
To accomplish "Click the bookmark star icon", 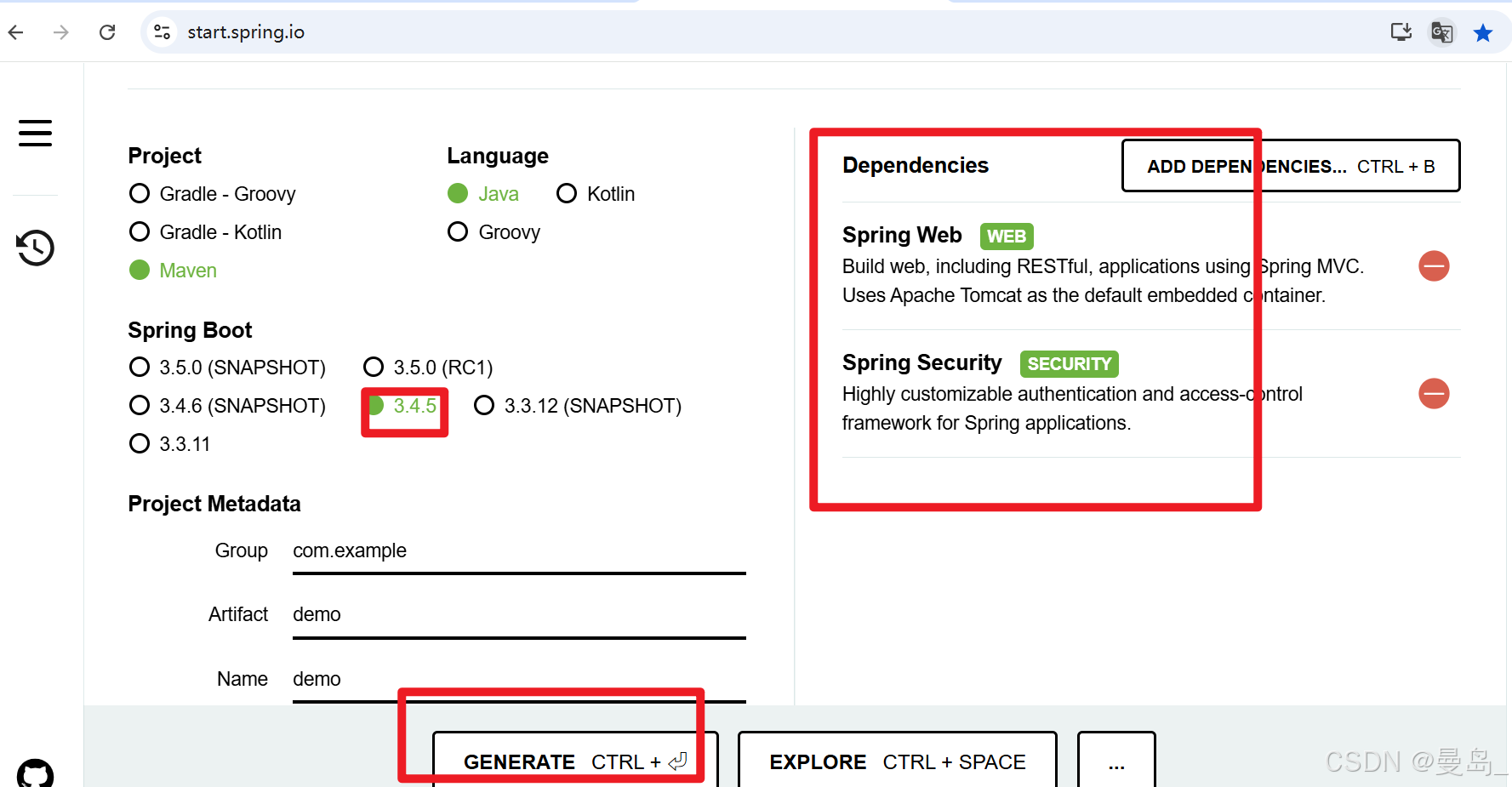I will [x=1483, y=32].
